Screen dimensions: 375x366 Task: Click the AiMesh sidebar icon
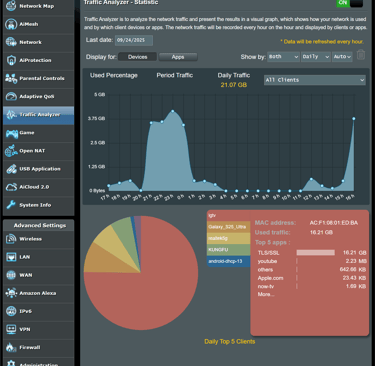pyautogui.click(x=11, y=24)
